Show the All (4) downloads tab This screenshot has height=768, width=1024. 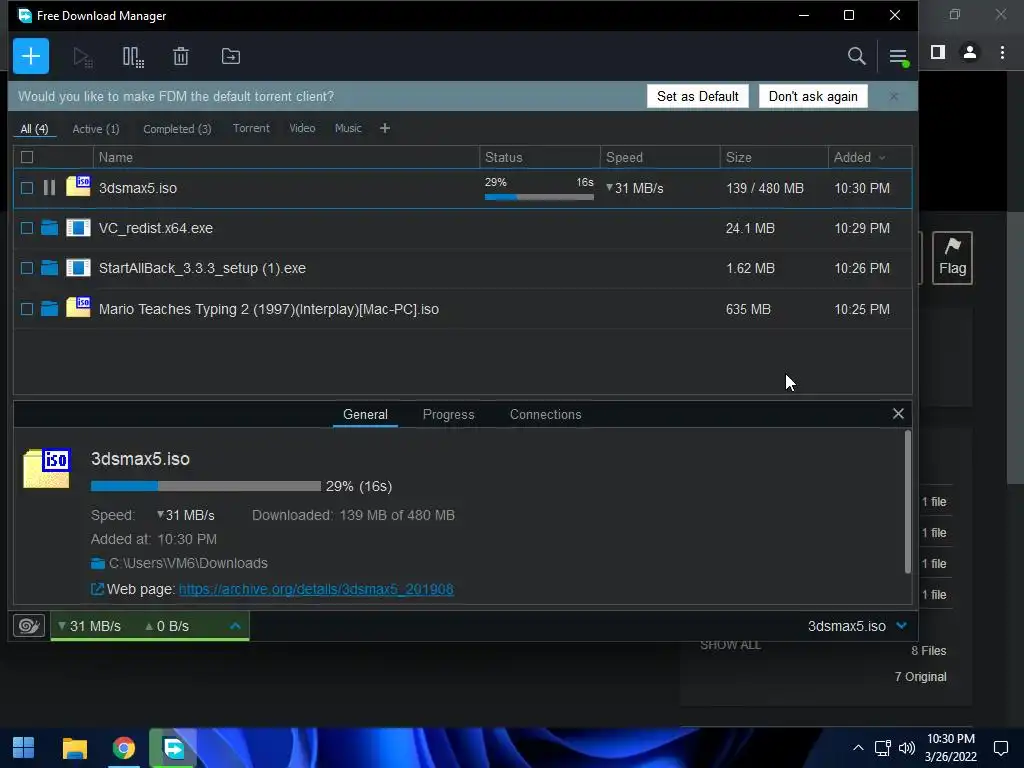click(35, 129)
